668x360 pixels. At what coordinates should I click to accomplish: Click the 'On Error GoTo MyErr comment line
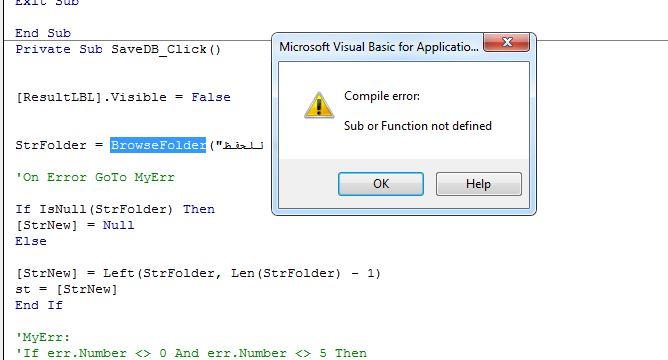(95, 177)
